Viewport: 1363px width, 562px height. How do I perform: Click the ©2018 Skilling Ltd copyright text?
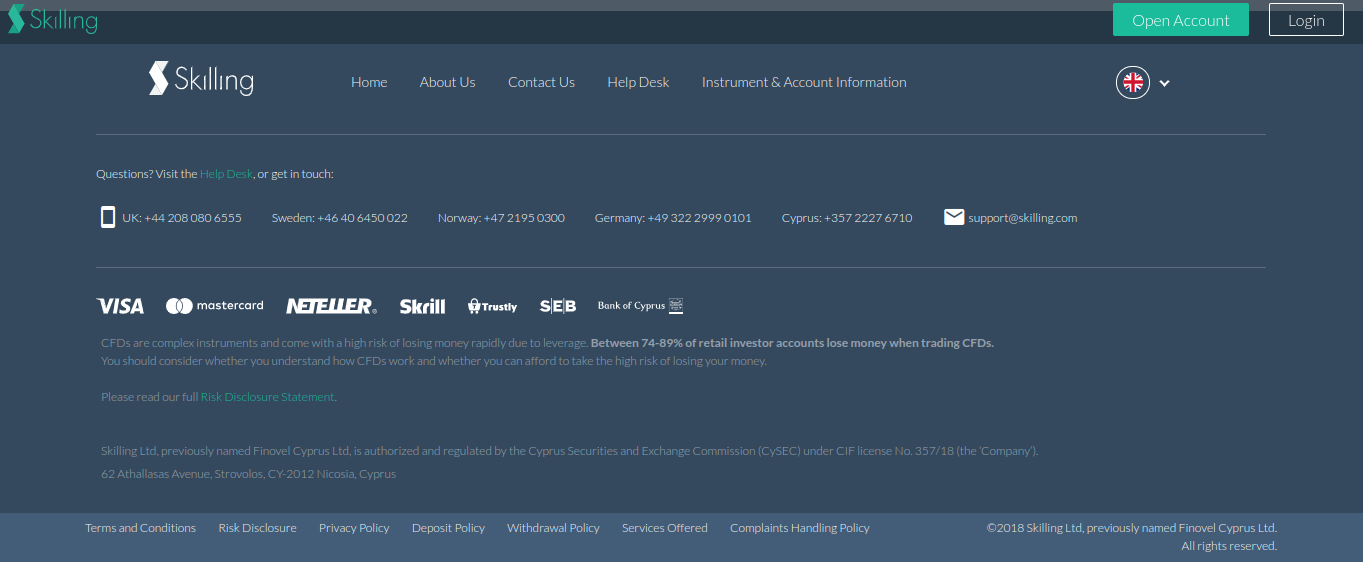point(1132,528)
